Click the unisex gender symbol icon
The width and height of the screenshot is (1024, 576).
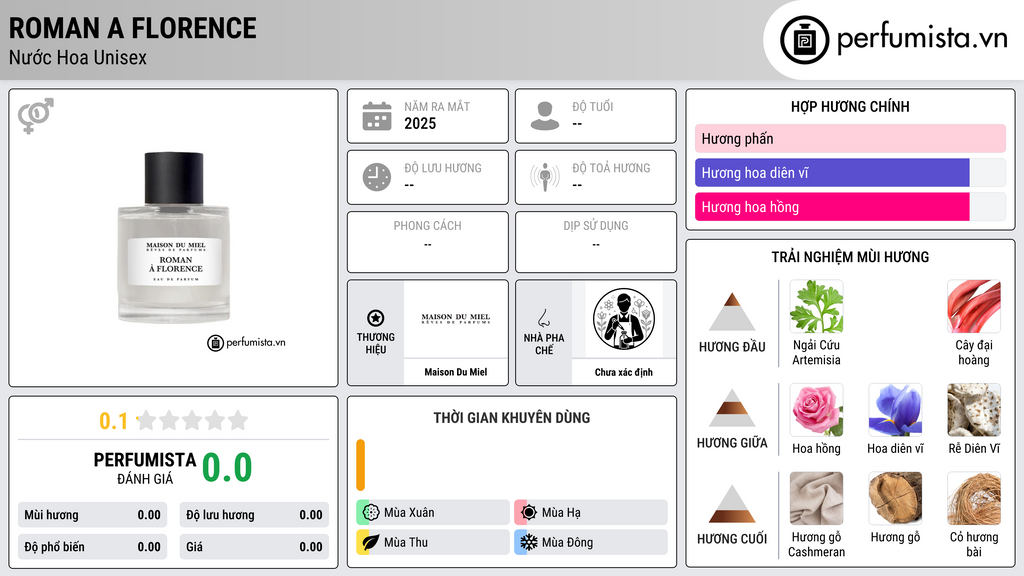pyautogui.click(x=36, y=116)
